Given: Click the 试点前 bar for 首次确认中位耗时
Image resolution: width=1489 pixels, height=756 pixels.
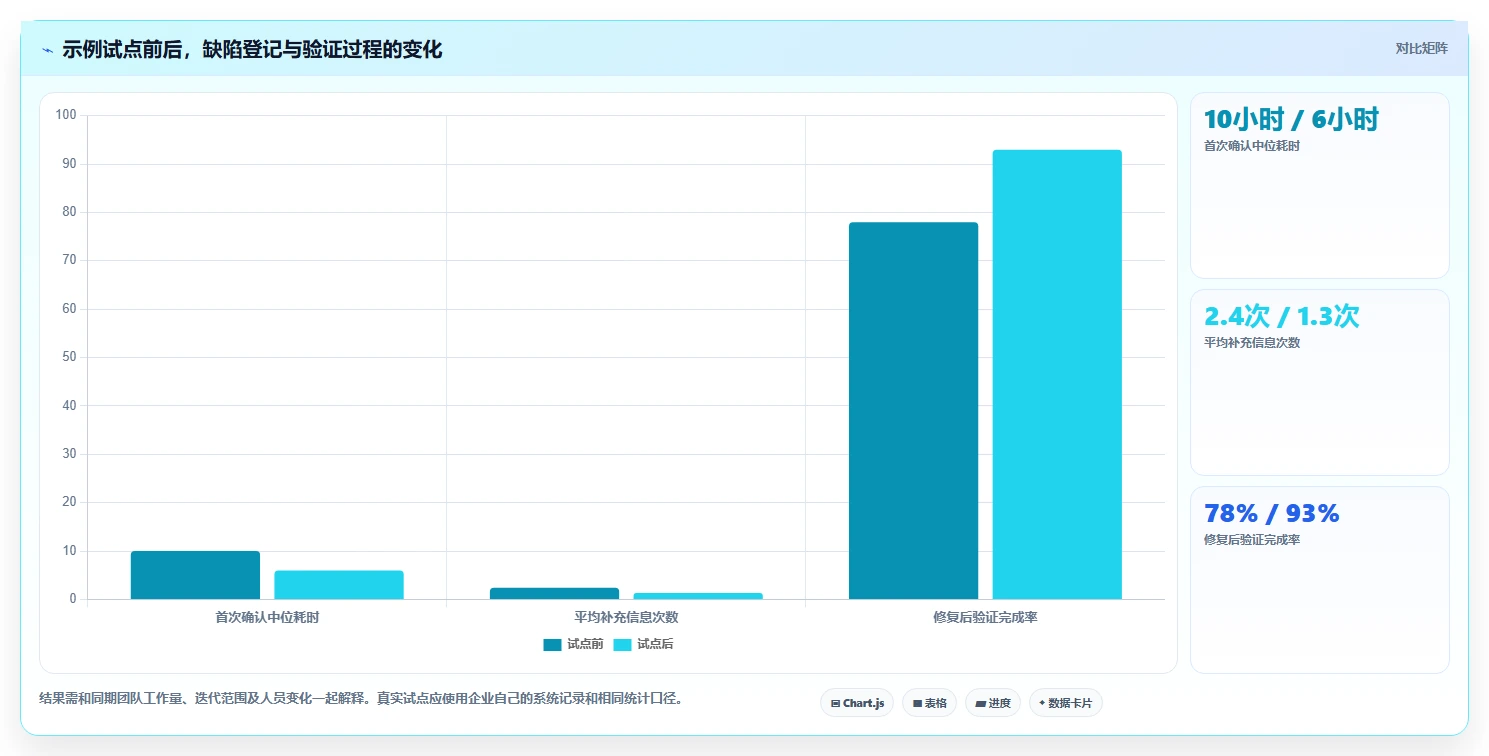Looking at the screenshot, I should point(195,575).
